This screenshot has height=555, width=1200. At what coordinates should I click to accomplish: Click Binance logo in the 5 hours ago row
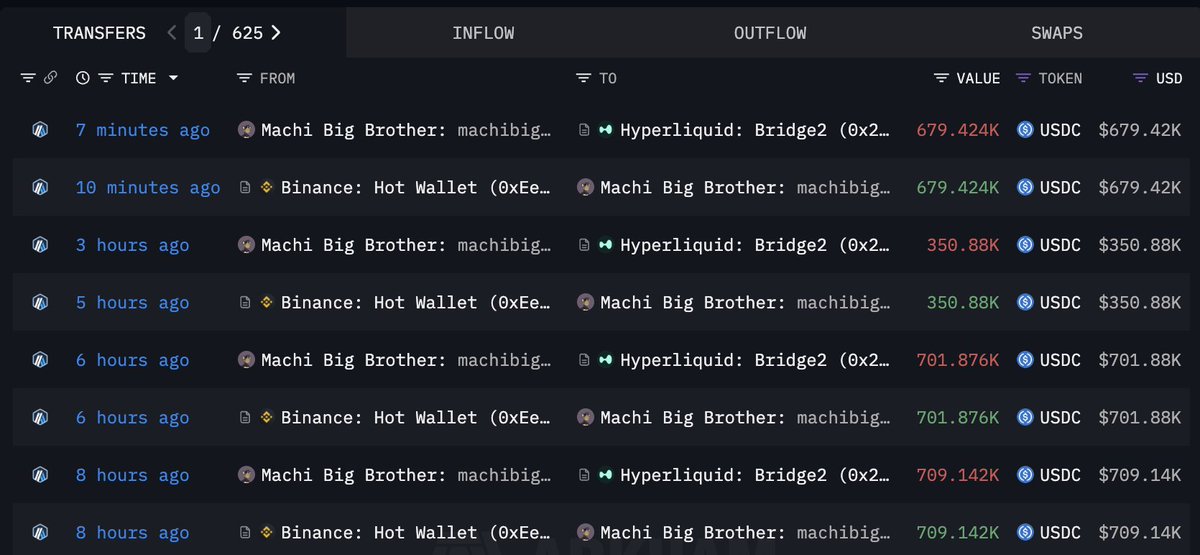pyautogui.click(x=267, y=303)
